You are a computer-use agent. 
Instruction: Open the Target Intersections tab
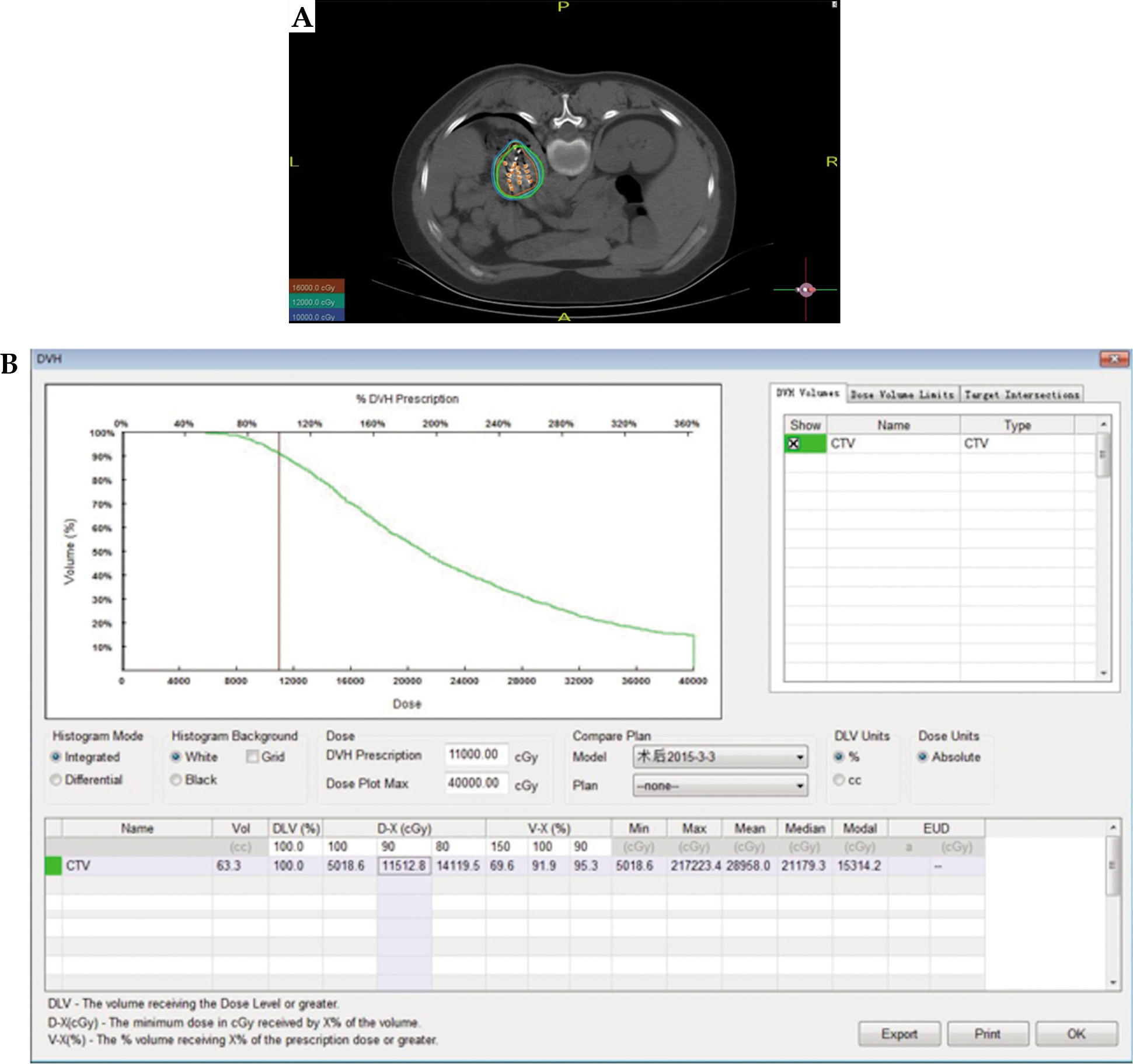[1022, 395]
